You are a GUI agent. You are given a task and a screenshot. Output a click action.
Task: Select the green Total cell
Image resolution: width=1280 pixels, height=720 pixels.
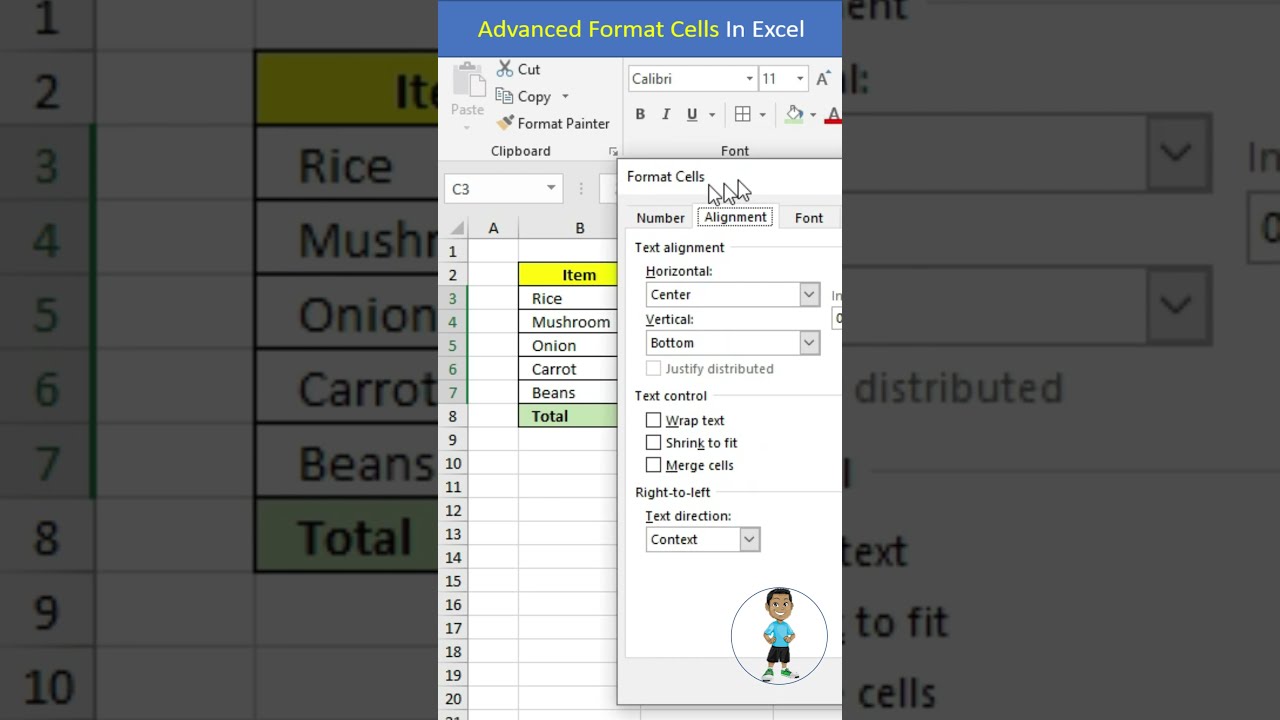[568, 416]
